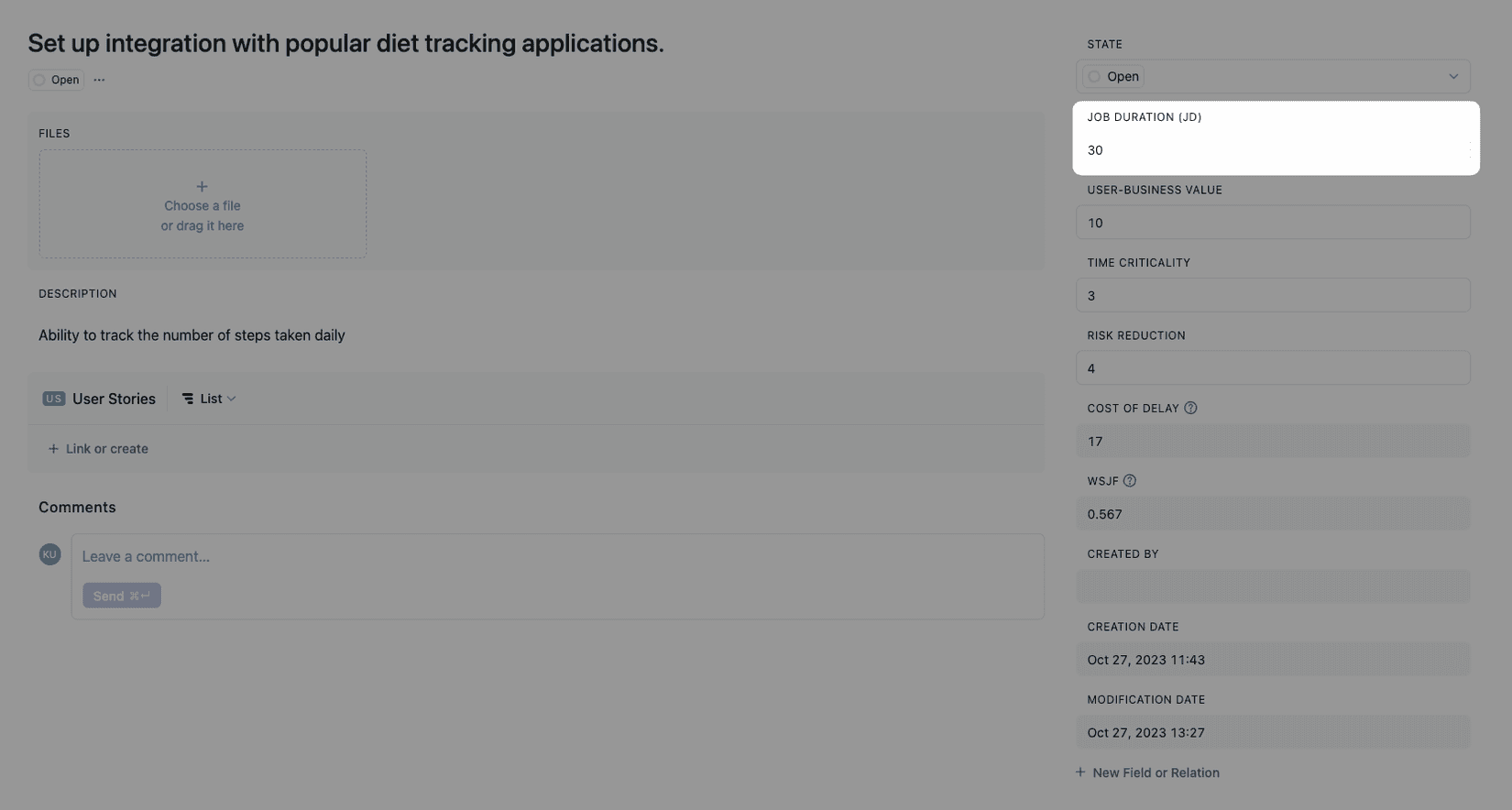
Task: Click the WSJF help icon
Action: [1129, 480]
